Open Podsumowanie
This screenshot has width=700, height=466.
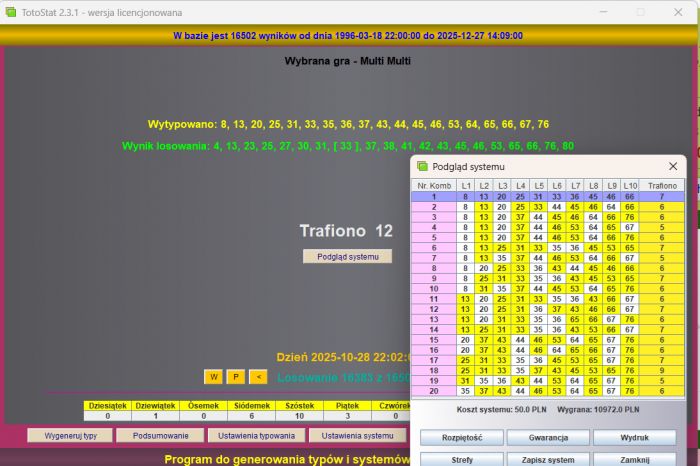pos(160,436)
